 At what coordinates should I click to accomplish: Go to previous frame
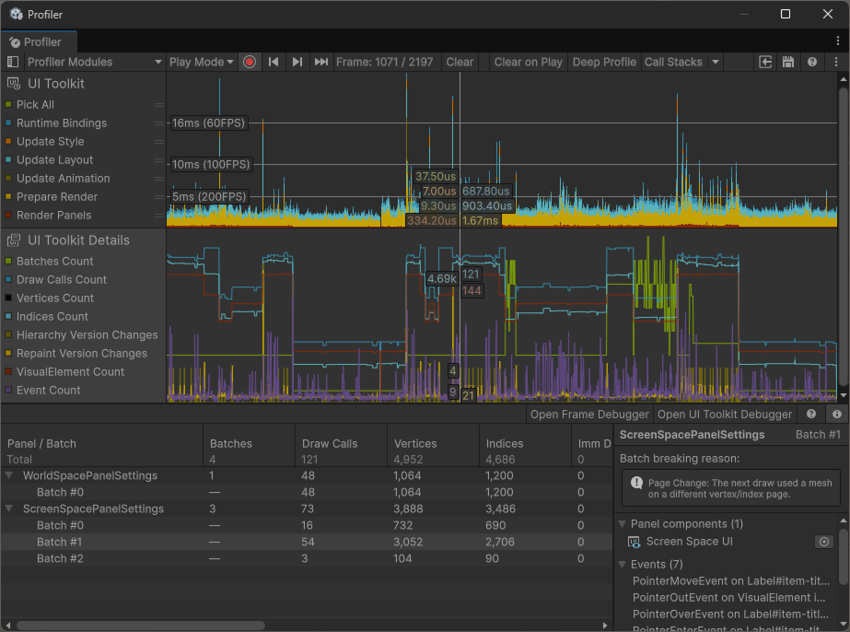pos(274,62)
